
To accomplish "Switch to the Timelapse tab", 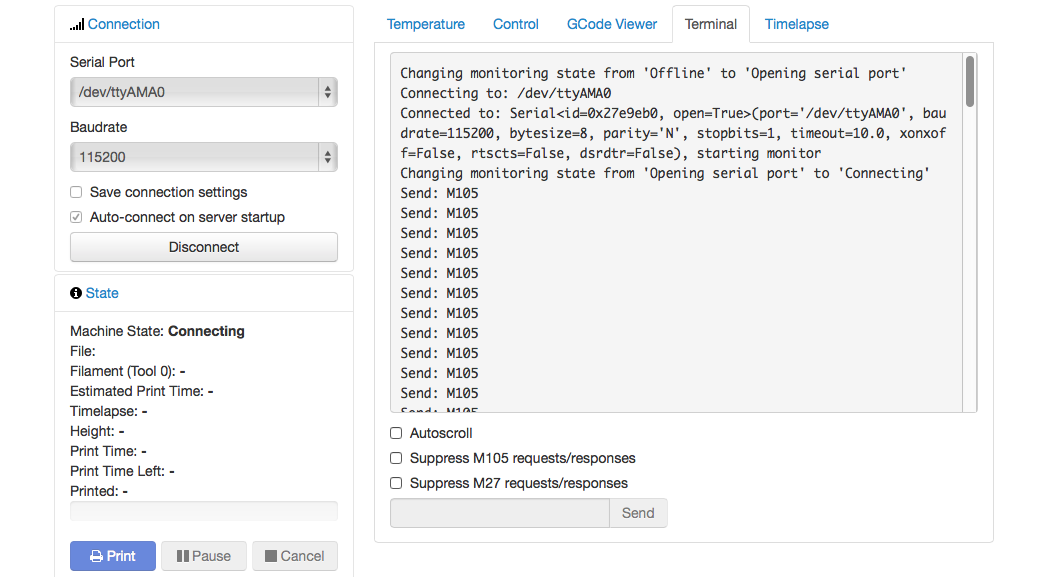I will point(796,23).
